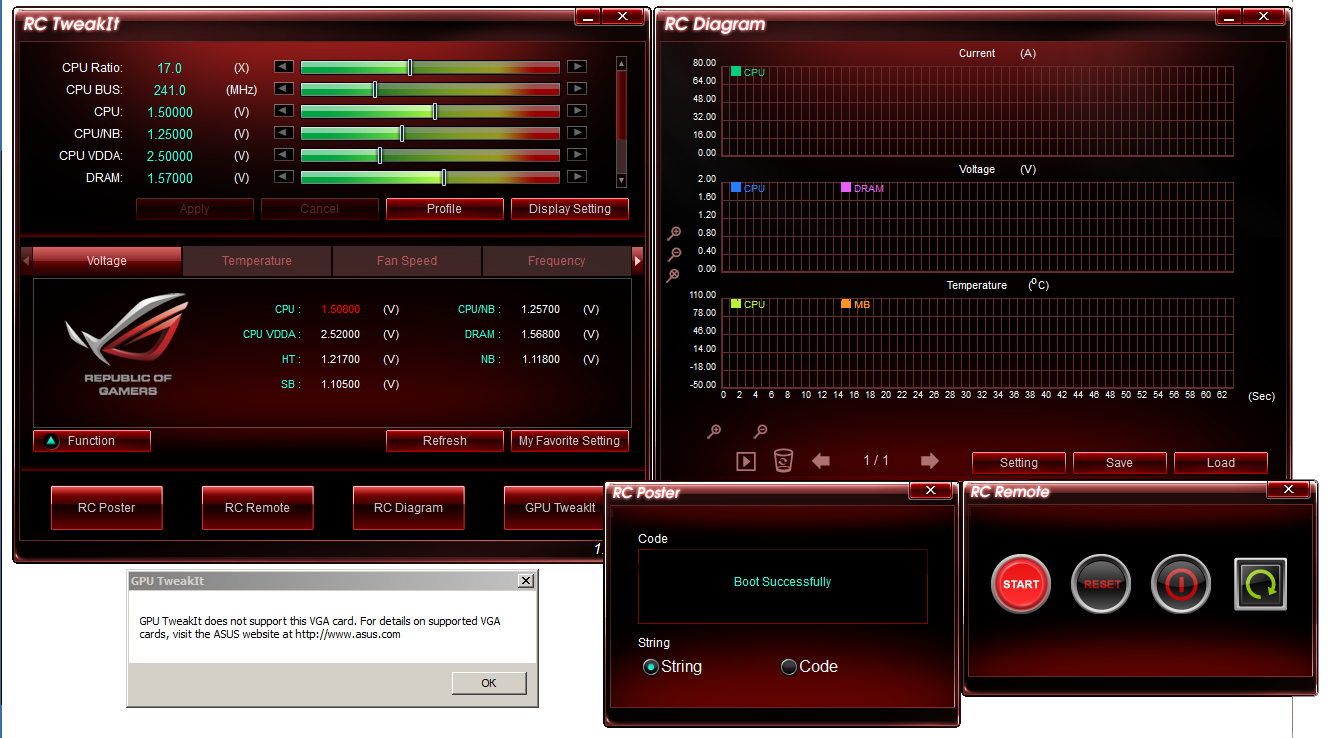Click the DRAM voltage slider track
The image size is (1330, 738).
(x=430, y=177)
